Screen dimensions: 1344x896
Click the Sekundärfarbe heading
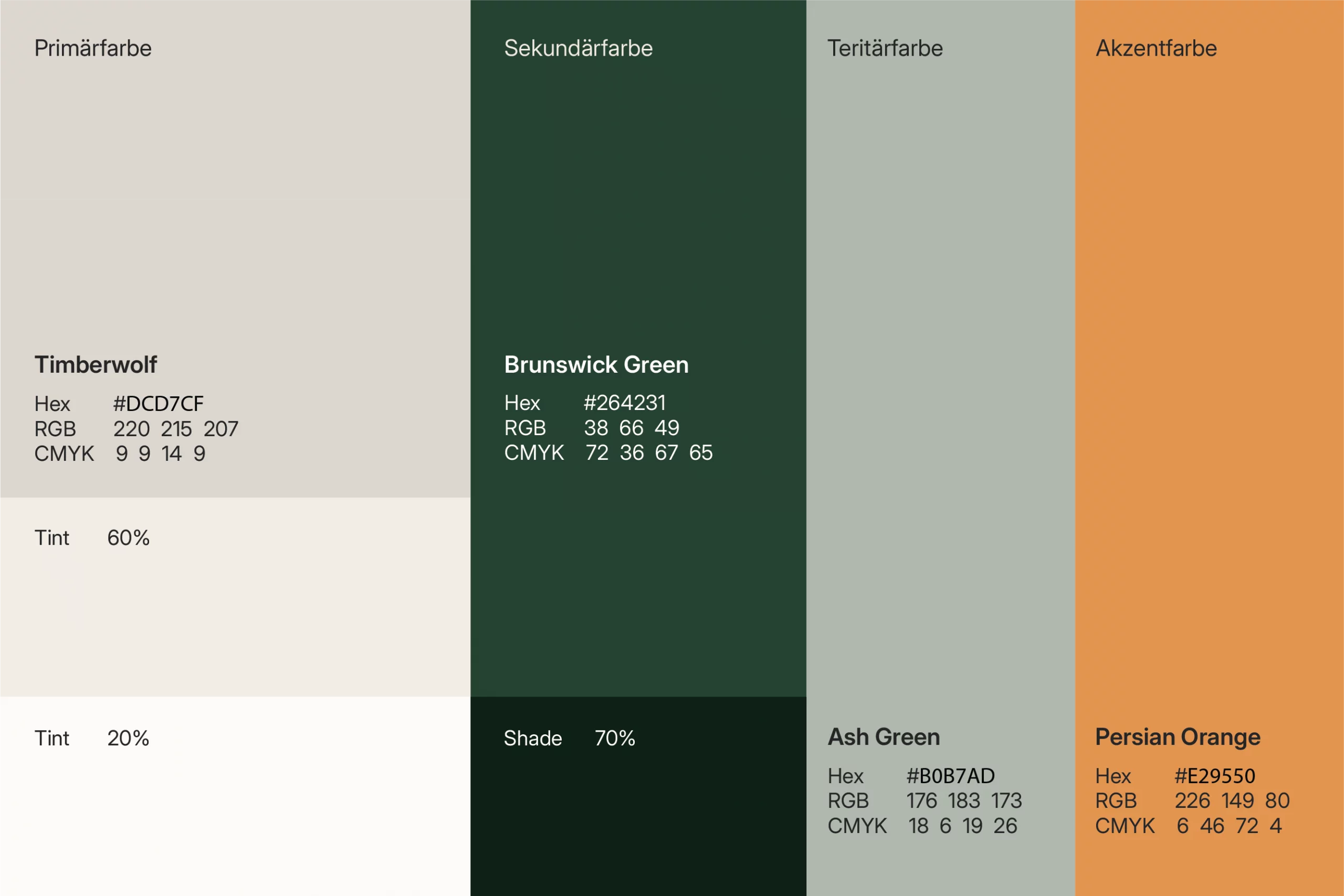click(577, 49)
